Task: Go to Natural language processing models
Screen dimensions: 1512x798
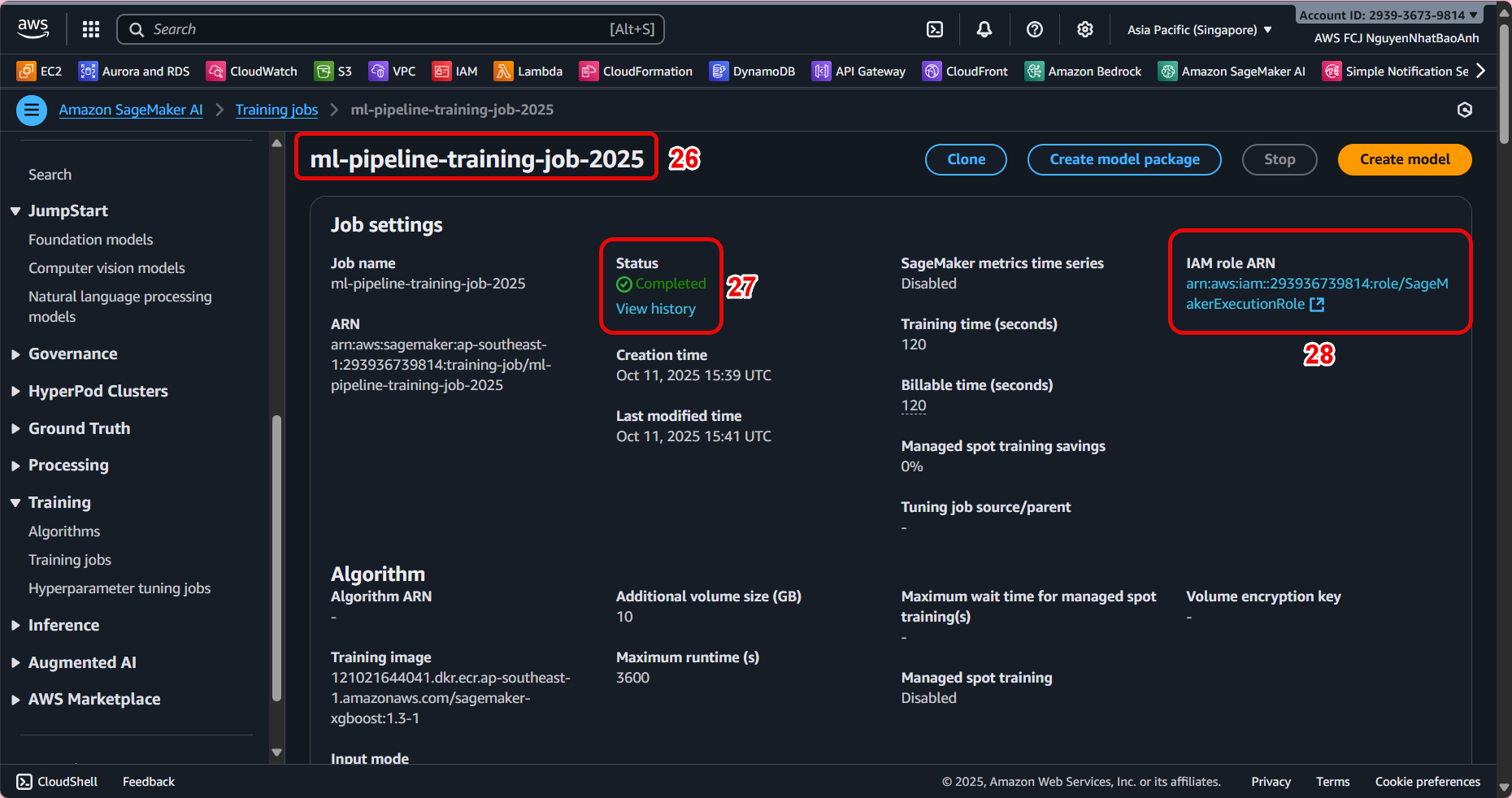Action: [120, 306]
